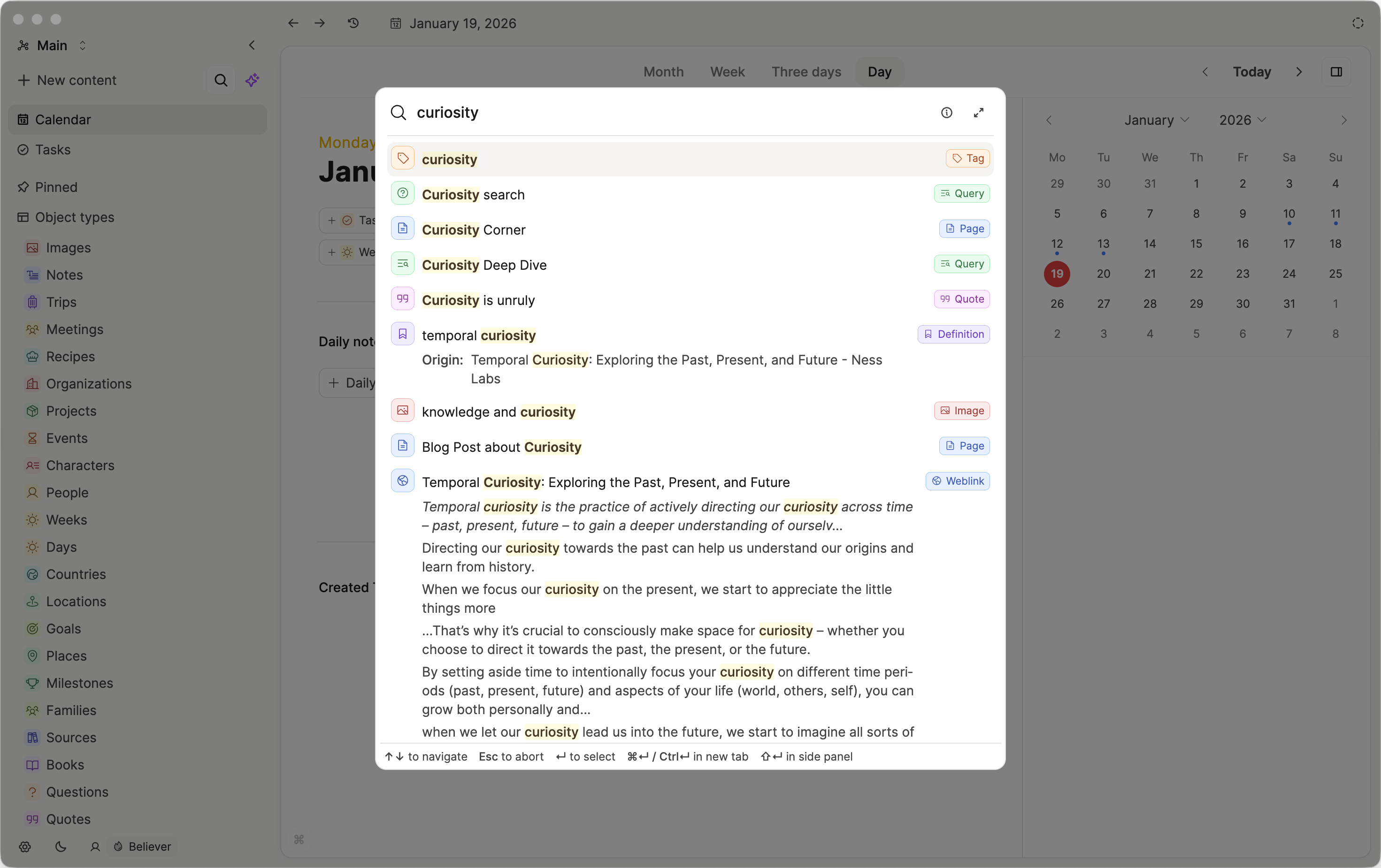The width and height of the screenshot is (1381, 868).
Task: Click the AI sparkle assistant icon
Action: (253, 80)
